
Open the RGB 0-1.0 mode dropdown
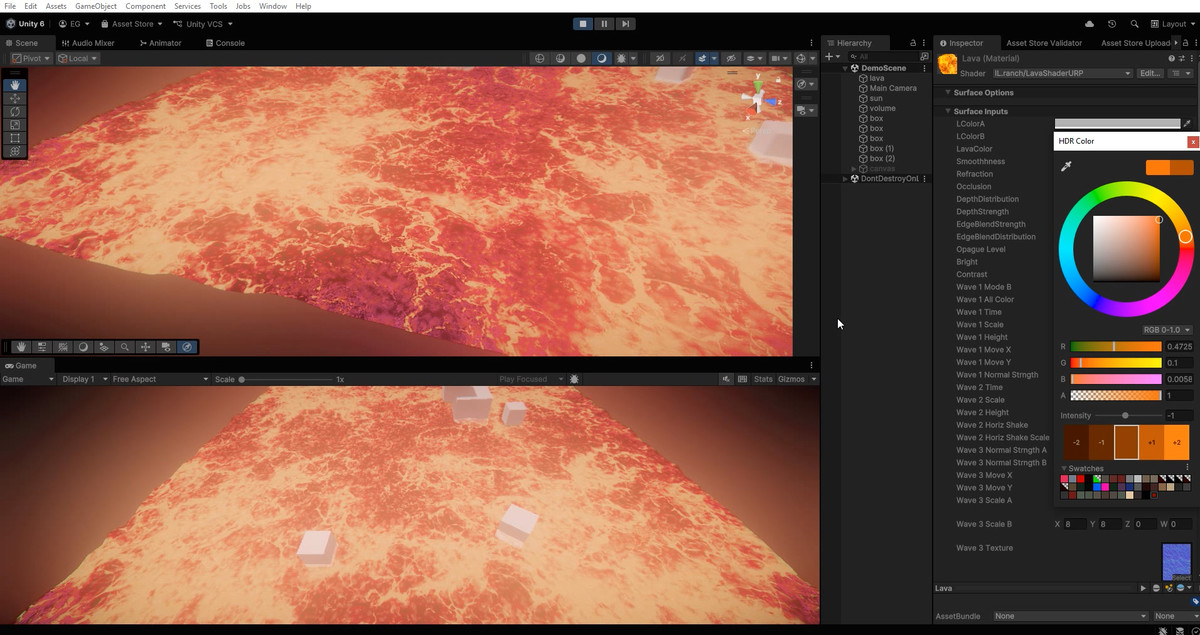pos(1168,329)
